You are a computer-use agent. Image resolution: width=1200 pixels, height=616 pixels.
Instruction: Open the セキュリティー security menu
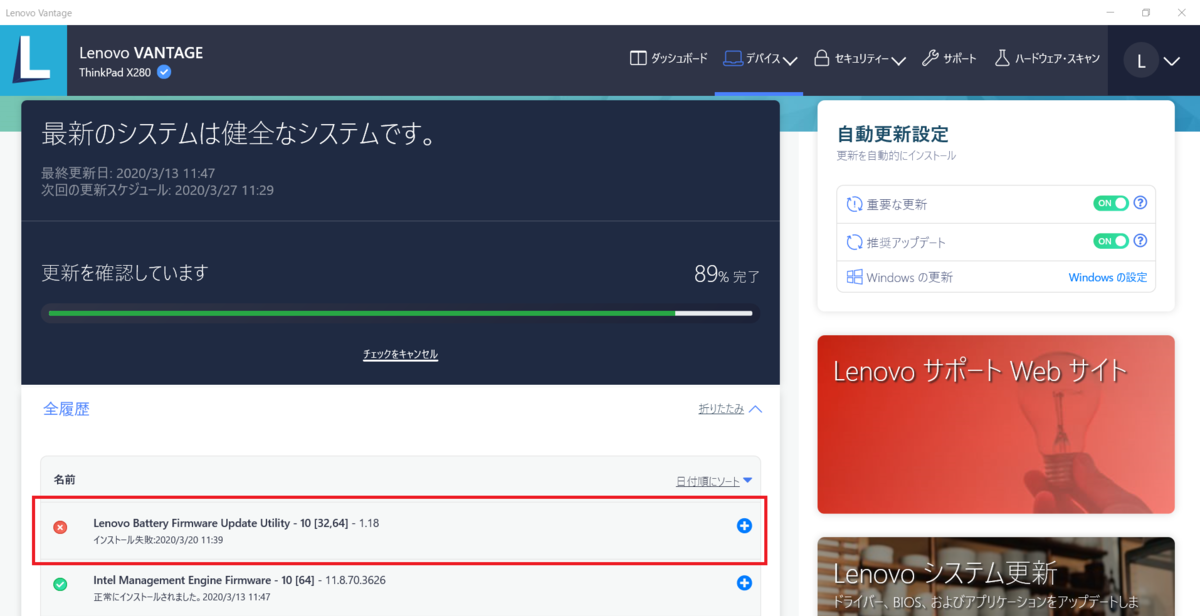tap(859, 58)
